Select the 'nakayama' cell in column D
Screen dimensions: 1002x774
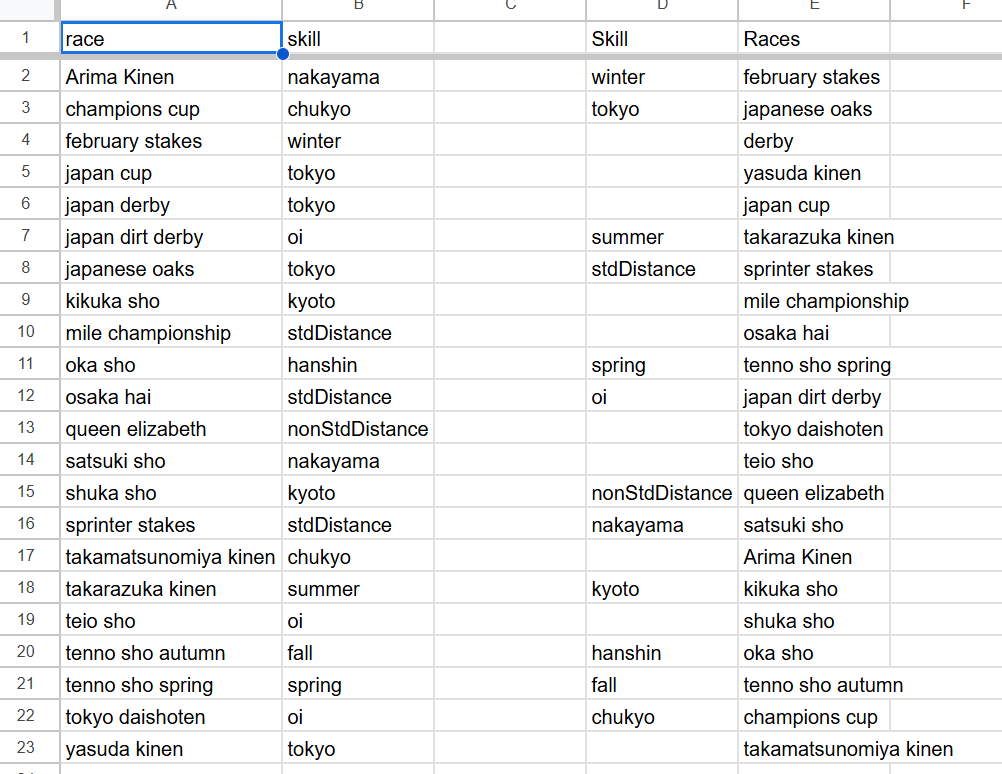pos(662,524)
